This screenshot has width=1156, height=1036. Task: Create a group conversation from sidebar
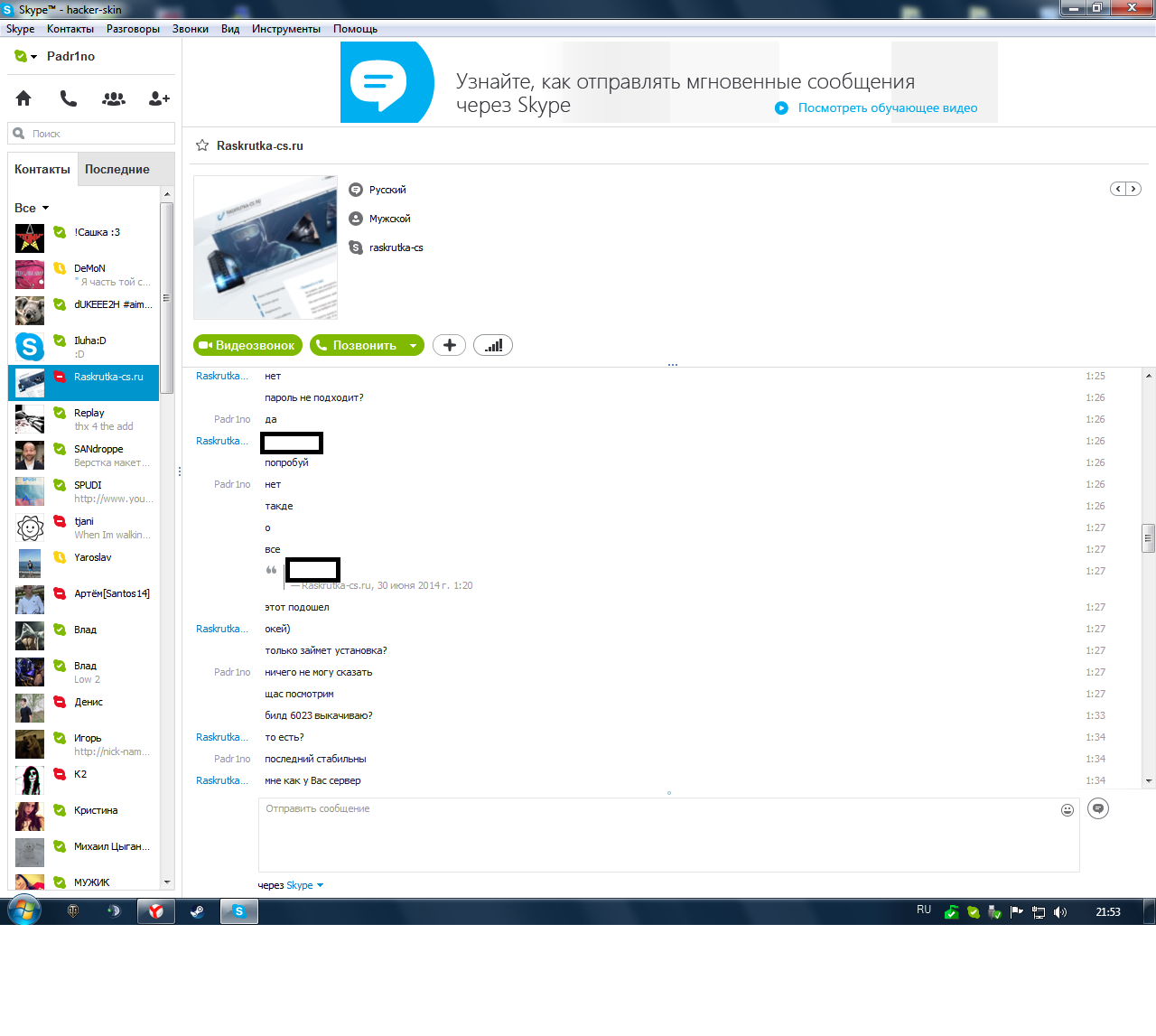click(x=114, y=98)
